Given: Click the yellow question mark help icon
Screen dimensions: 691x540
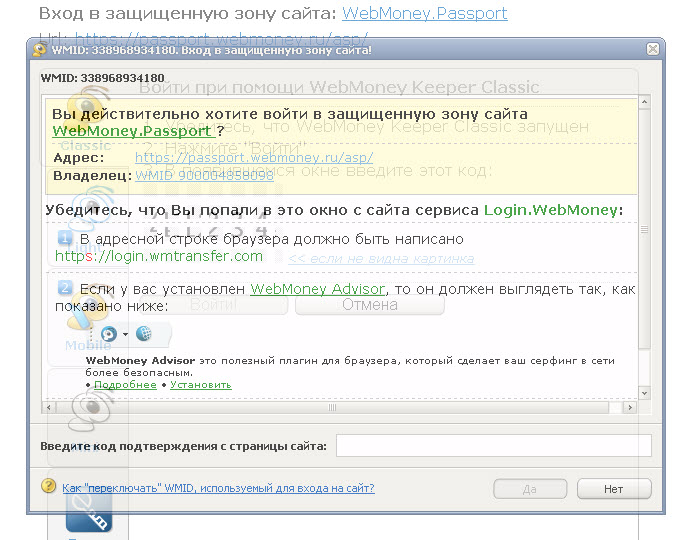Looking at the screenshot, I should [x=48, y=486].
